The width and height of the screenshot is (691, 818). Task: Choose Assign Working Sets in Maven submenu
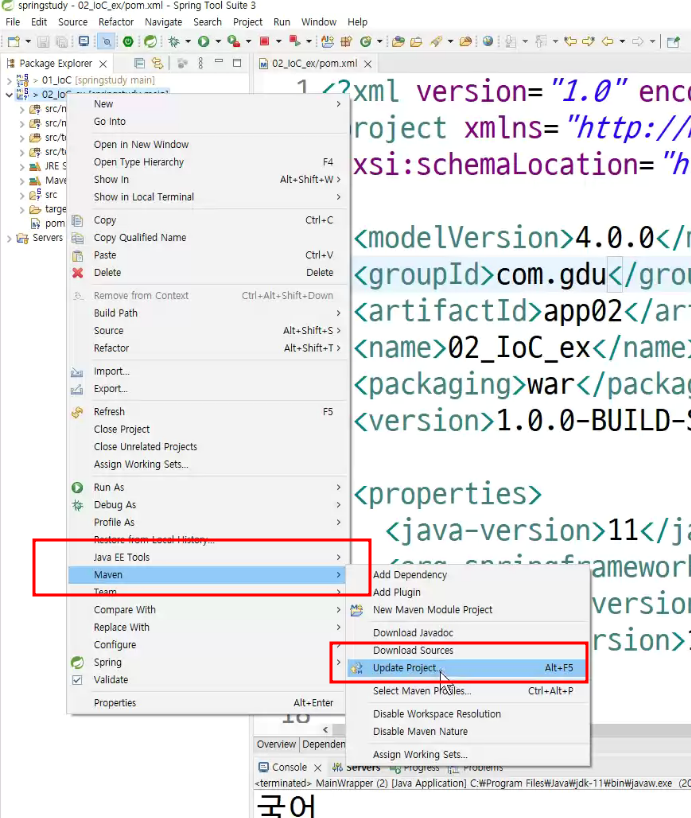pos(468,754)
